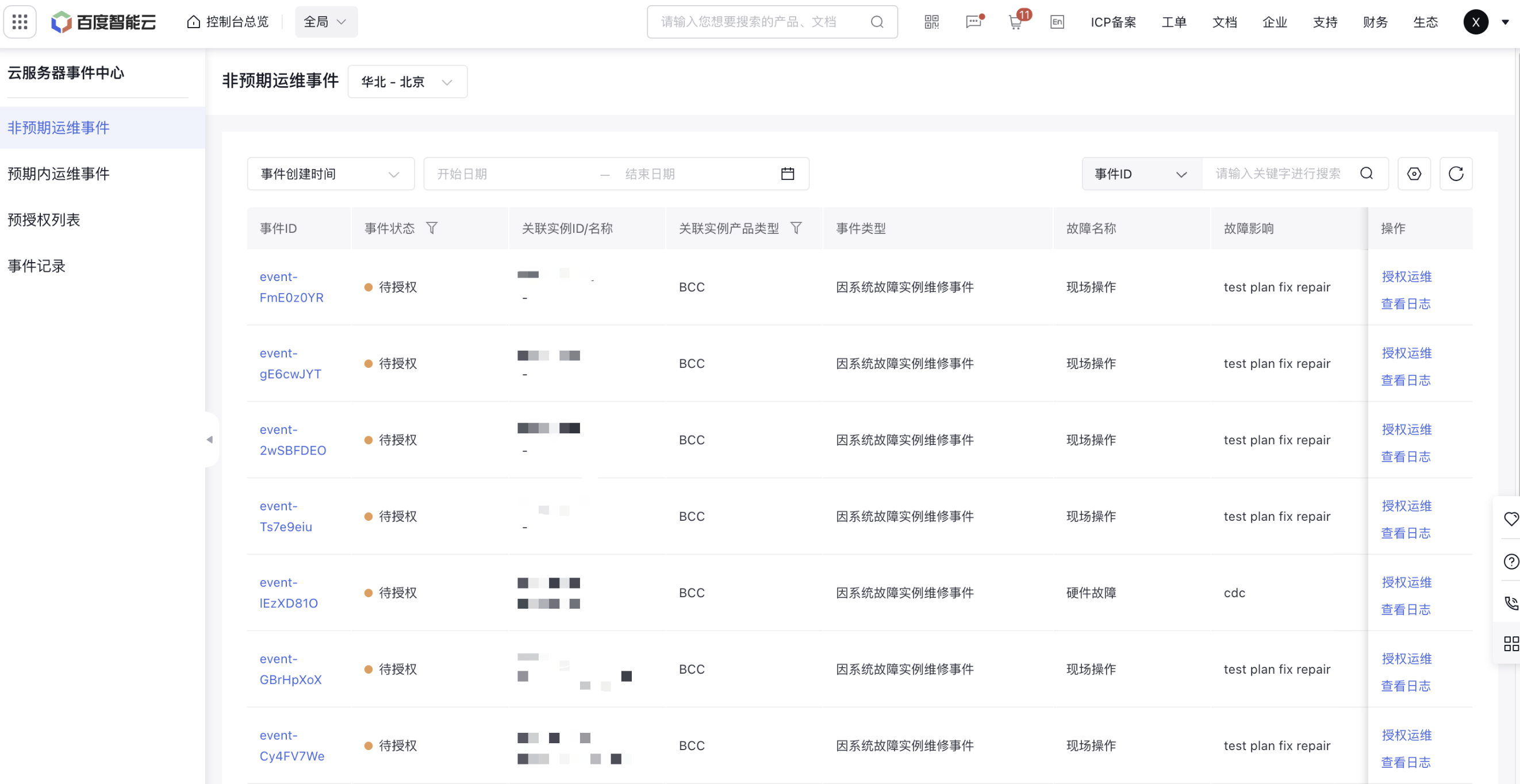This screenshot has width=1520, height=784.
Task: Open the help question mark floating icon
Action: pyautogui.click(x=1511, y=562)
